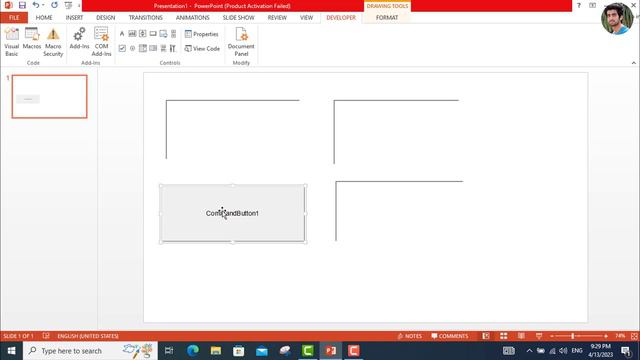Click the Windows search box
This screenshot has width=640, height=360.
(90, 351)
